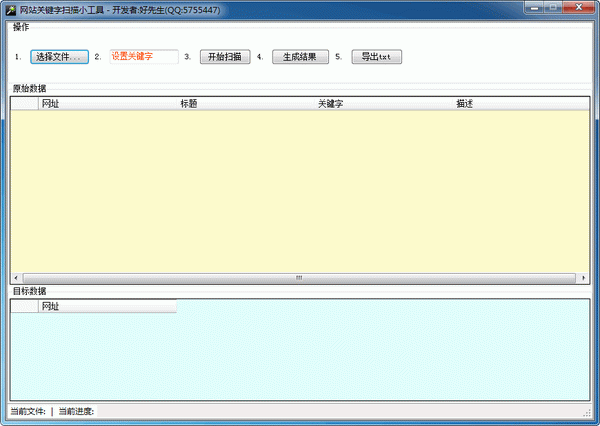Click the 目标数据 group label
The height and width of the screenshot is (426, 600).
pos(29,291)
